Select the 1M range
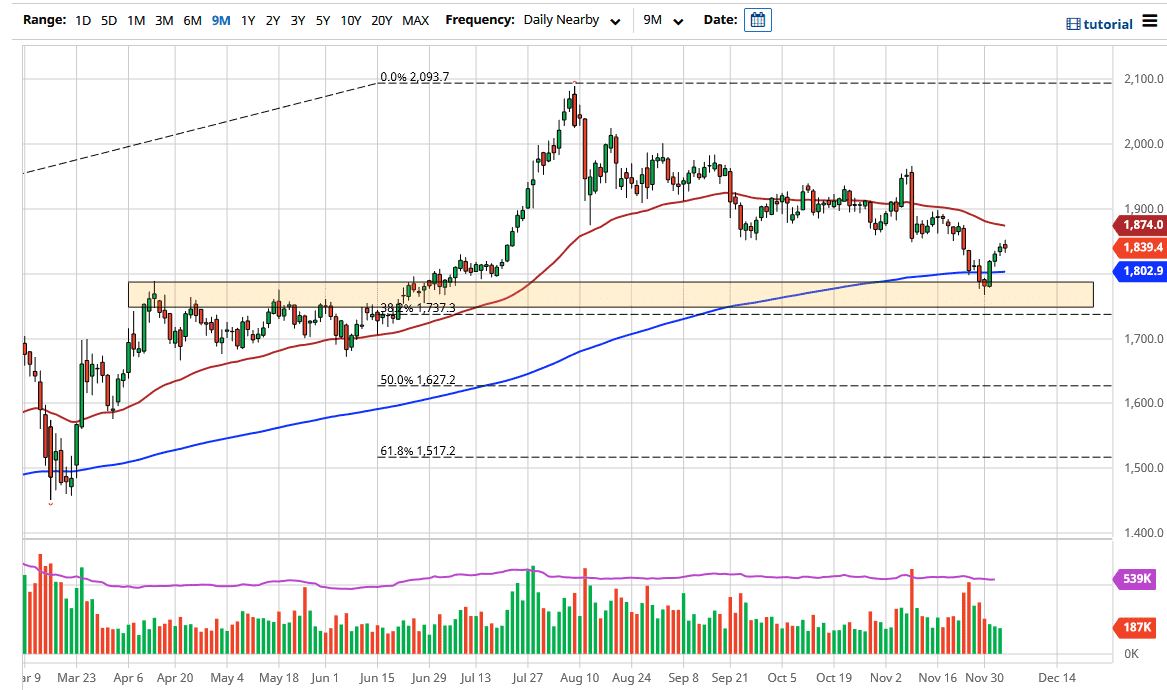 click(136, 20)
